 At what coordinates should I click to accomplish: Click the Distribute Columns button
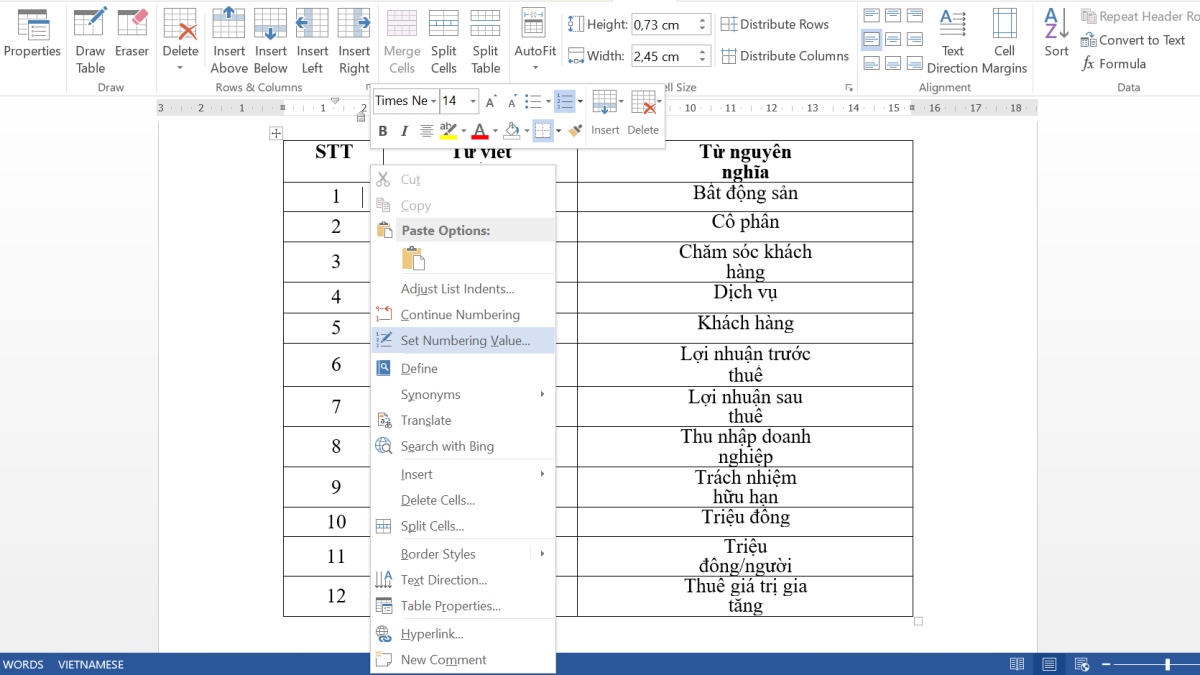785,56
